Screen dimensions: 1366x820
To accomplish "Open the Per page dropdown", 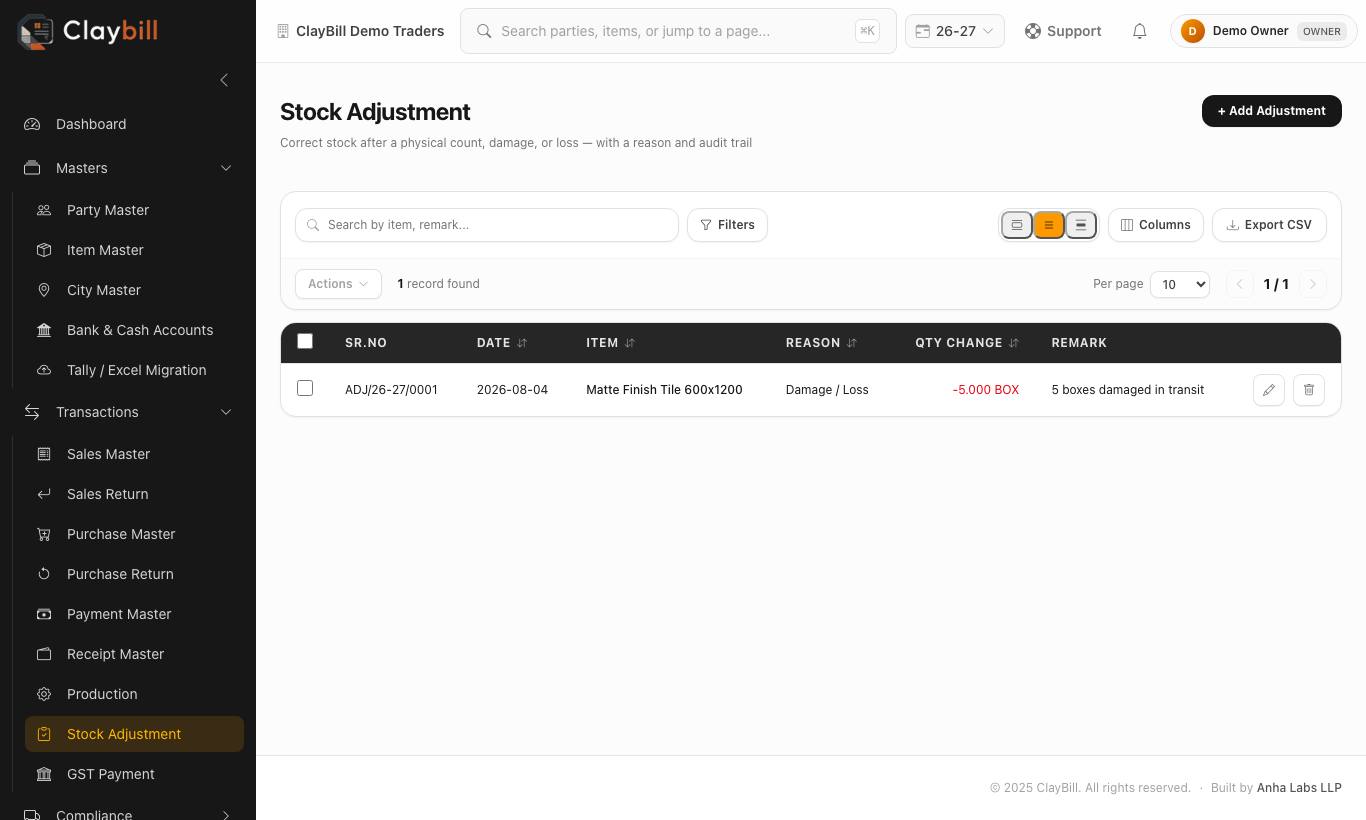I will (x=1180, y=284).
